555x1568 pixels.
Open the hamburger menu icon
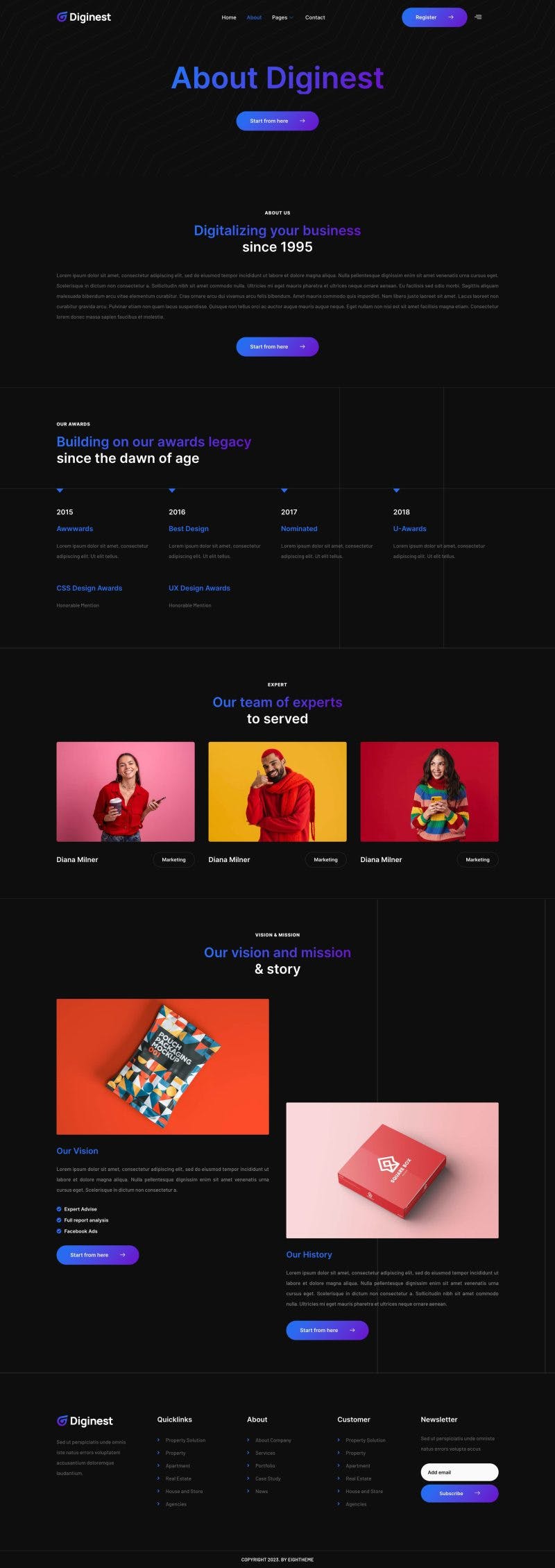pyautogui.click(x=478, y=17)
